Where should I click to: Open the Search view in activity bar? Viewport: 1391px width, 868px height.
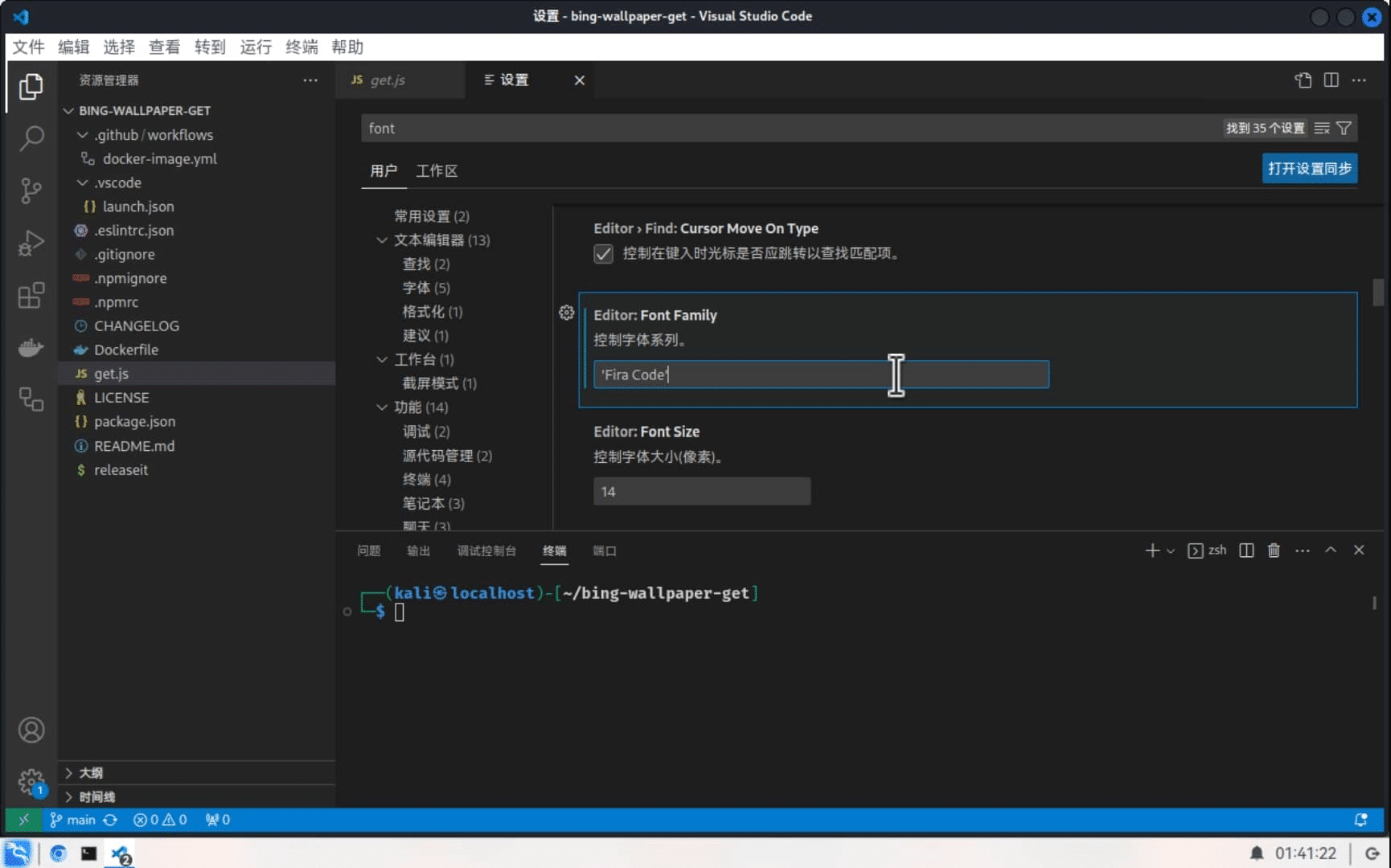tap(31, 138)
